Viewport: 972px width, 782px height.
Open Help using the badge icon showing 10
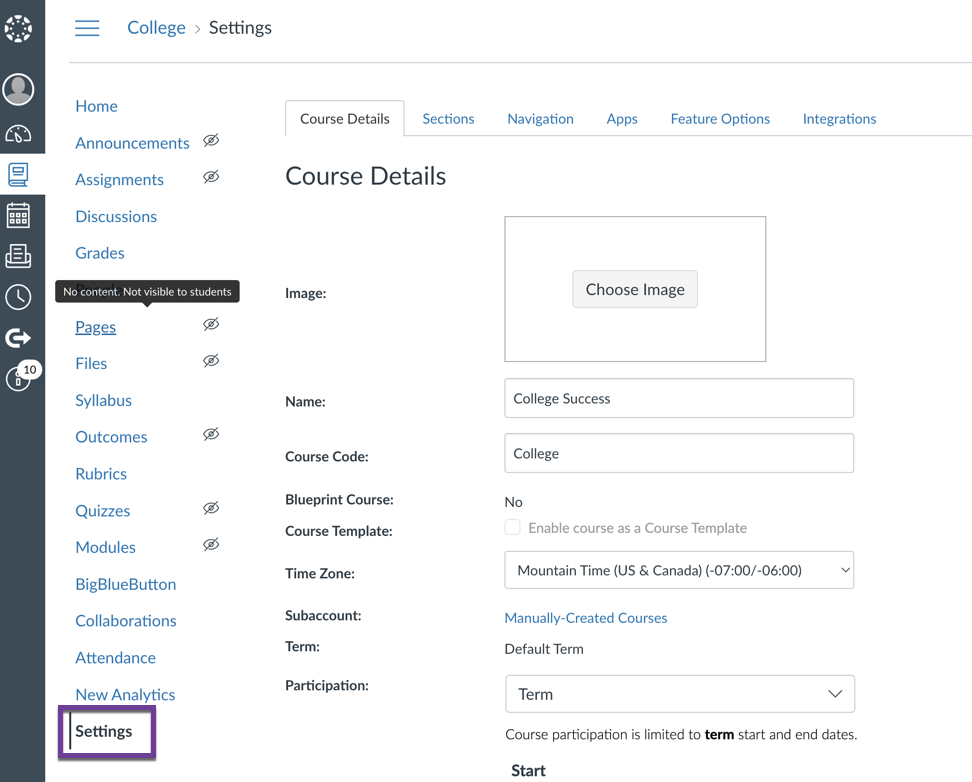[19, 378]
